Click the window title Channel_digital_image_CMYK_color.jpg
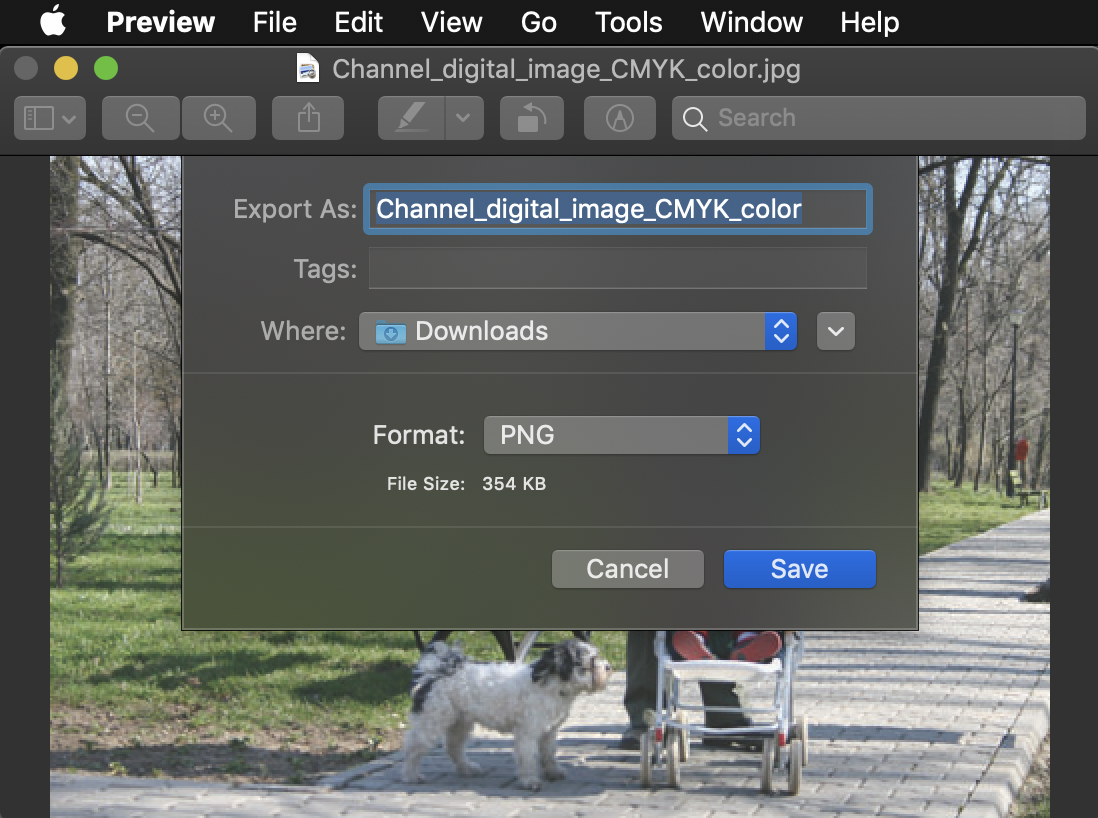This screenshot has height=818, width=1098. click(566, 69)
